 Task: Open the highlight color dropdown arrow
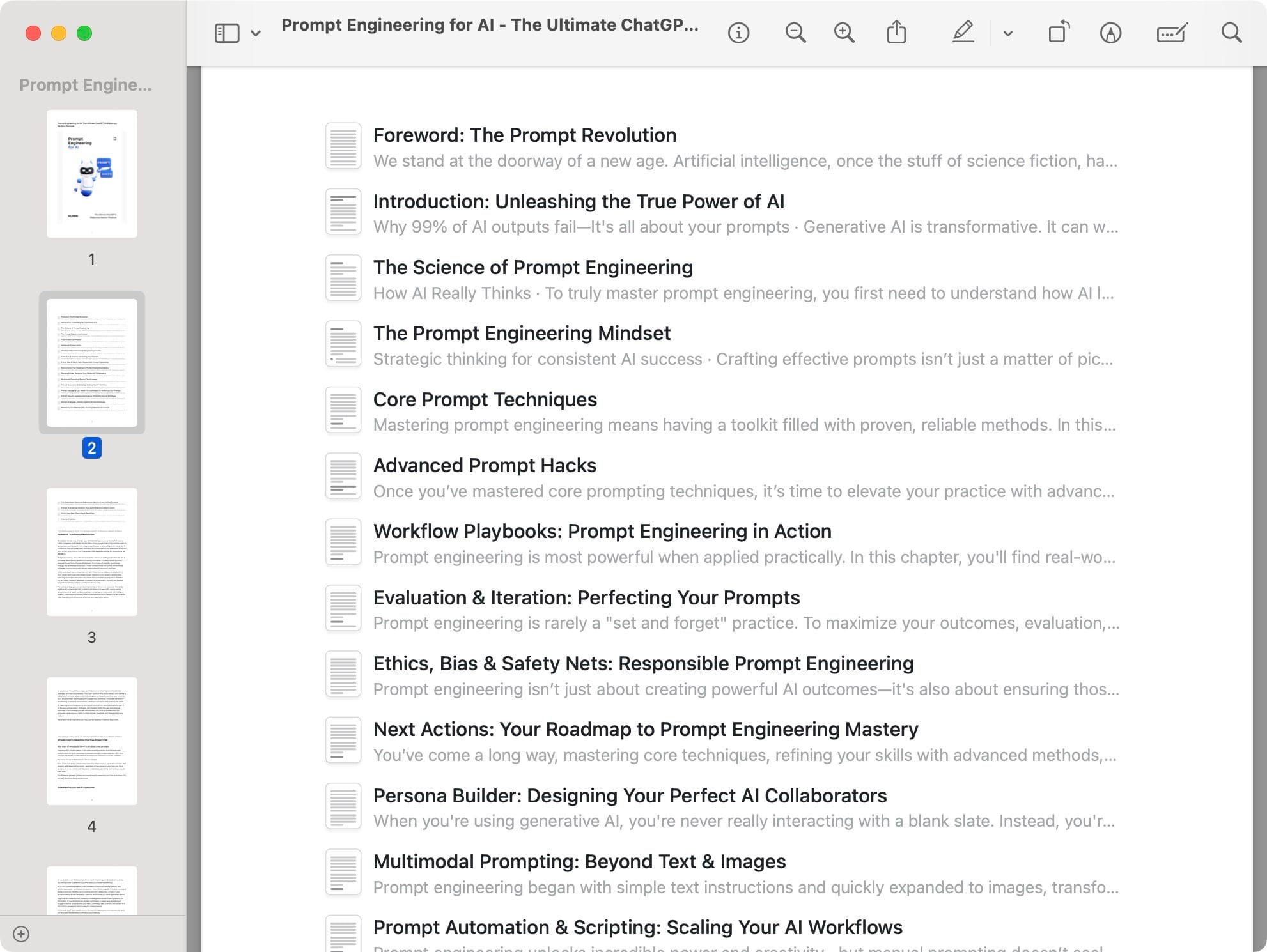(x=1008, y=33)
